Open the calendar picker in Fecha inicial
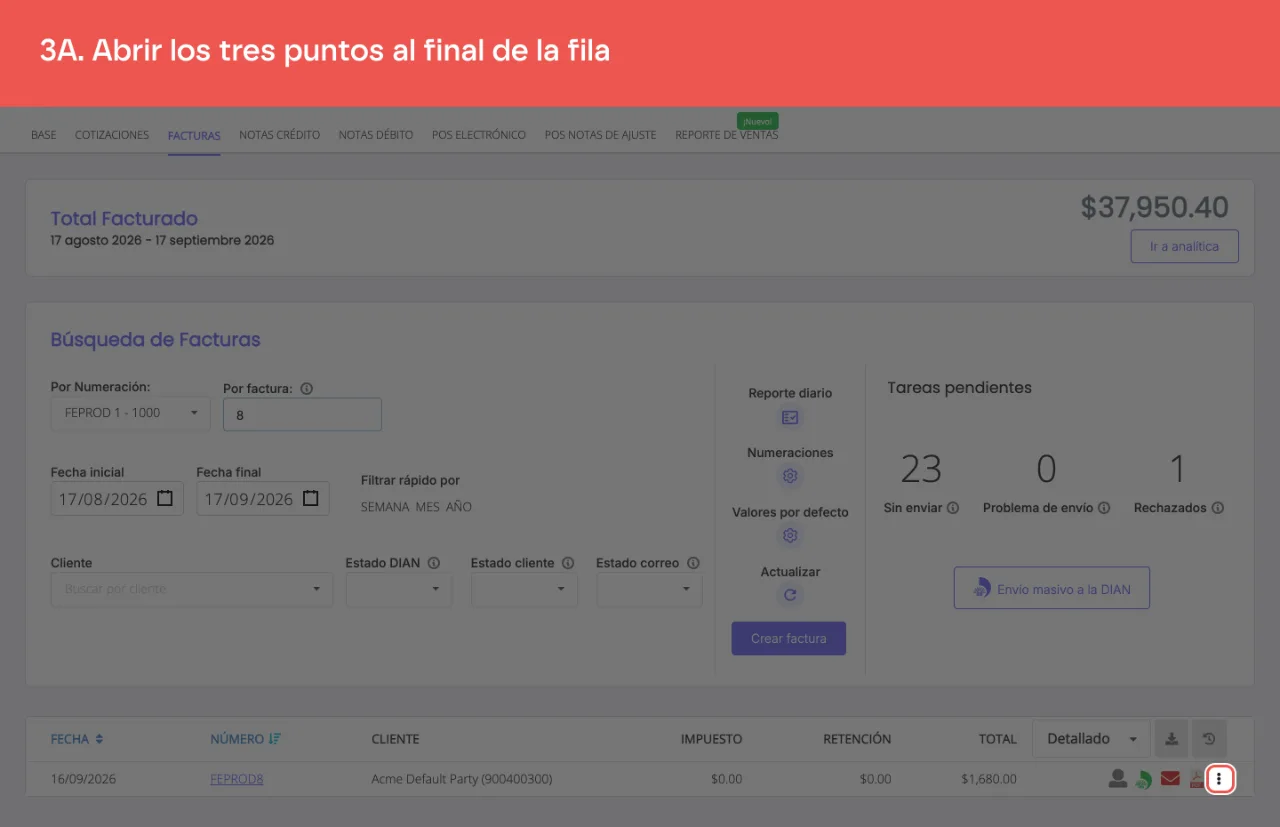The height and width of the screenshot is (827, 1280). 165,498
